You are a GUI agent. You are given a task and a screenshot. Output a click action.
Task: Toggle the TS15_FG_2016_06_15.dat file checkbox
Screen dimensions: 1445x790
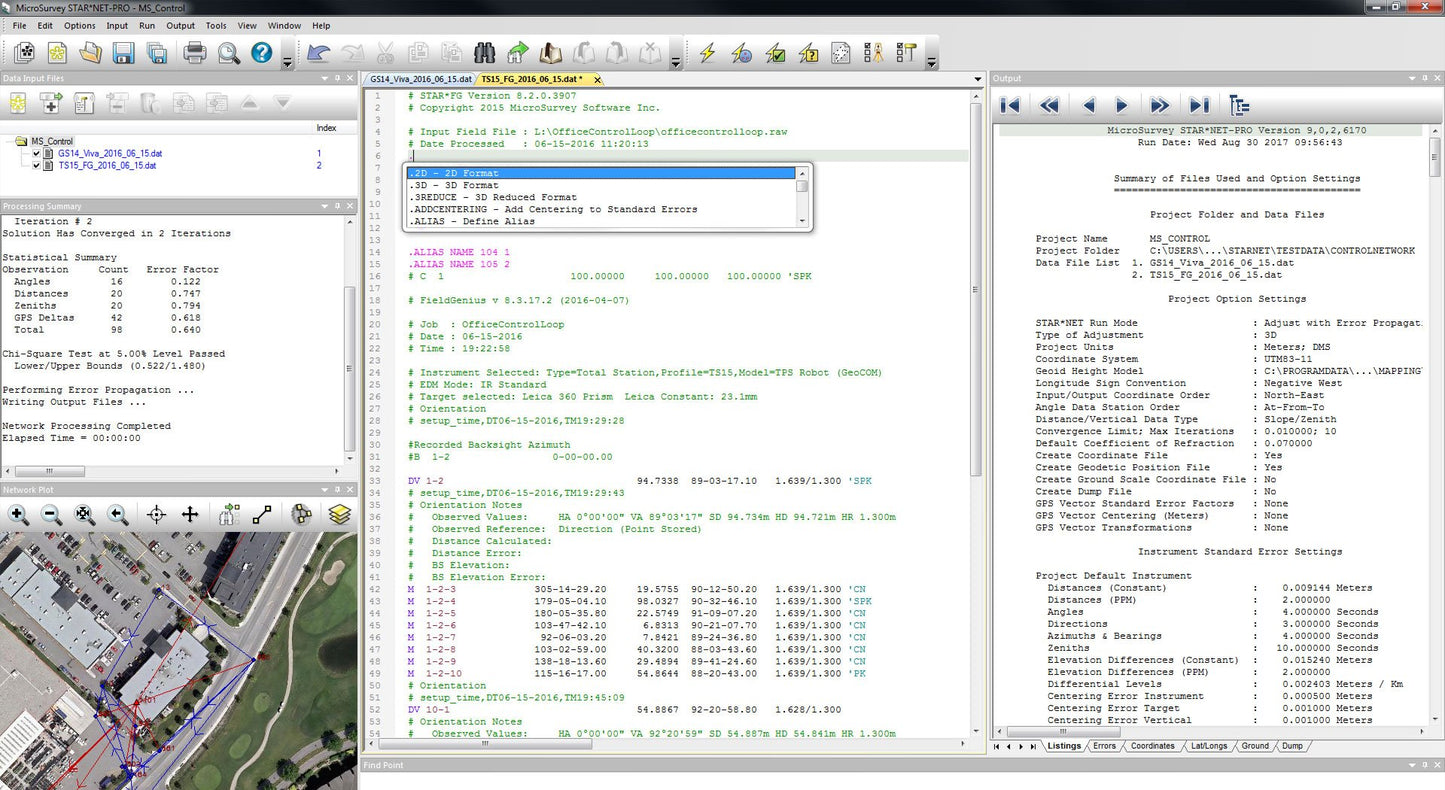tap(37, 166)
